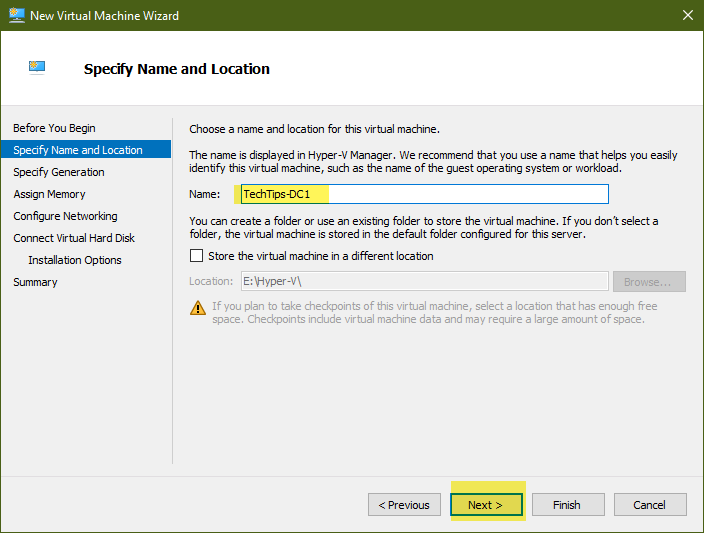This screenshot has height=533, width=704.
Task: Enable Store the virtual machine in different location
Action: click(x=196, y=255)
